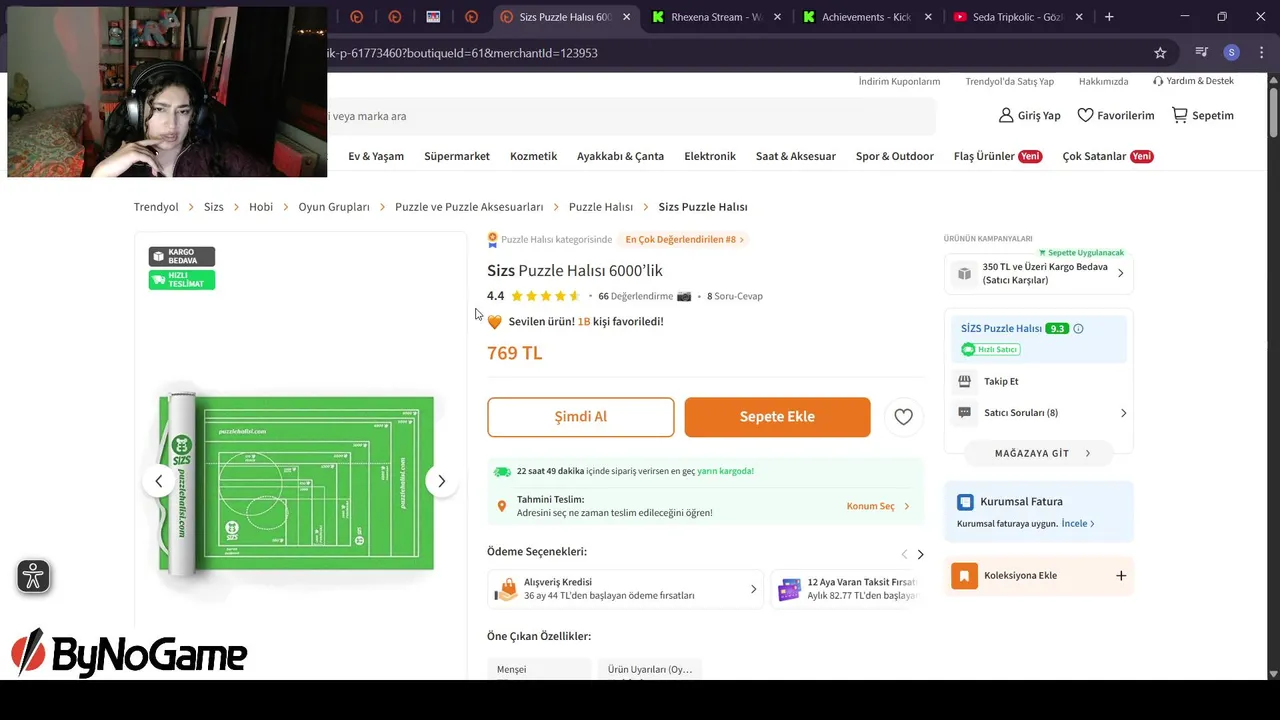This screenshot has width=1280, height=720.
Task: Click the Trendyol search field
Action: [x=630, y=116]
